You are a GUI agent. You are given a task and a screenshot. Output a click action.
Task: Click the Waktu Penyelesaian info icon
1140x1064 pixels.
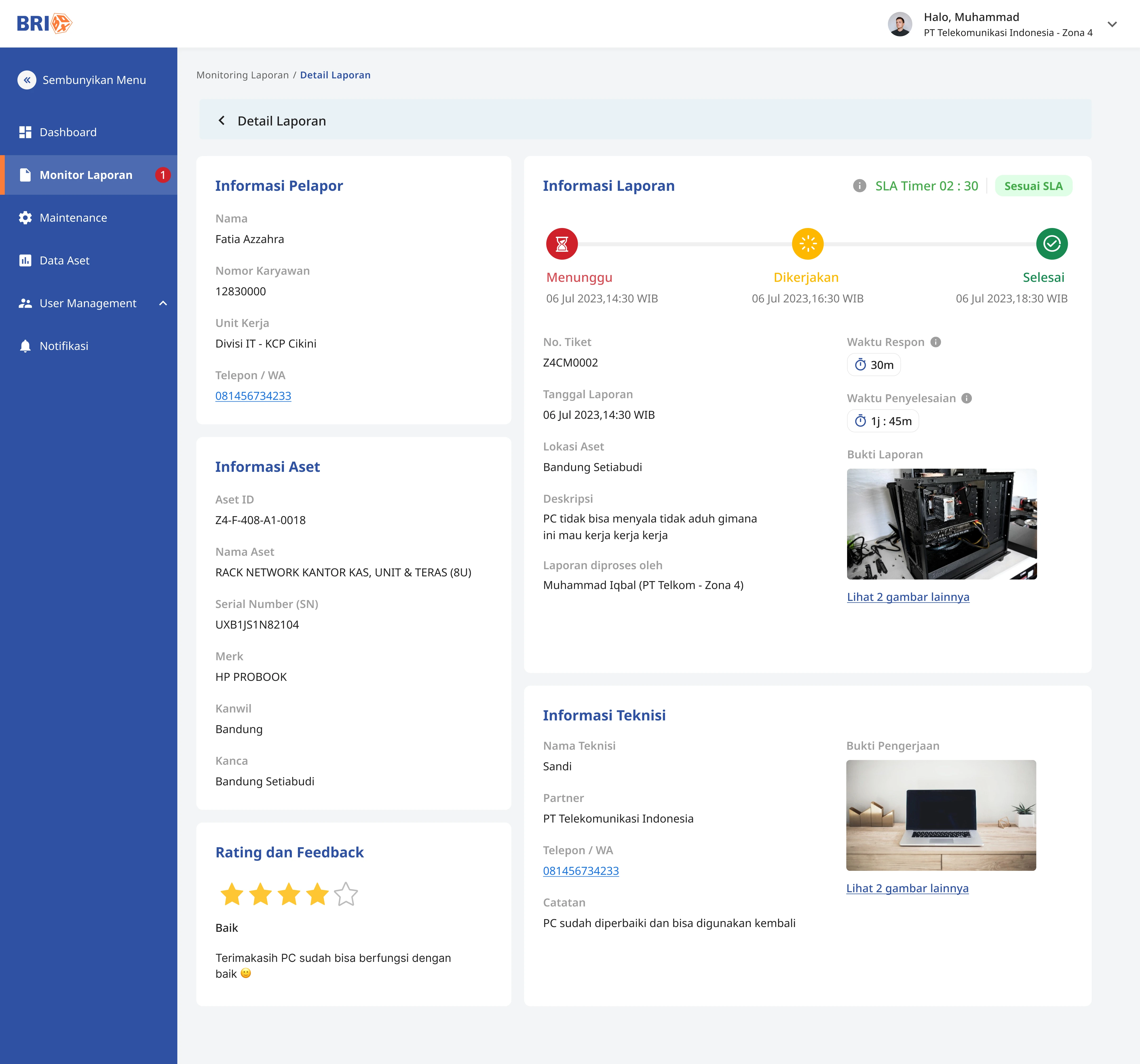(967, 398)
